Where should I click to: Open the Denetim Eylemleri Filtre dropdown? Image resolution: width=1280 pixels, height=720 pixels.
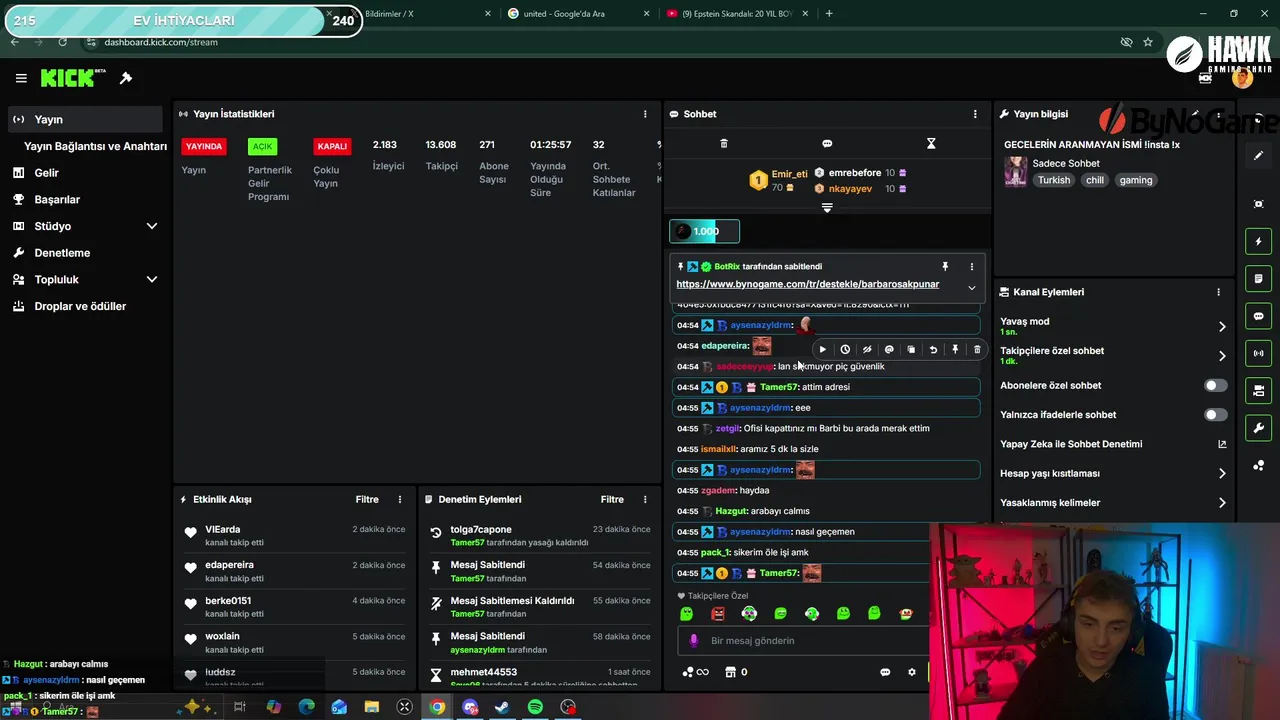[x=612, y=499]
